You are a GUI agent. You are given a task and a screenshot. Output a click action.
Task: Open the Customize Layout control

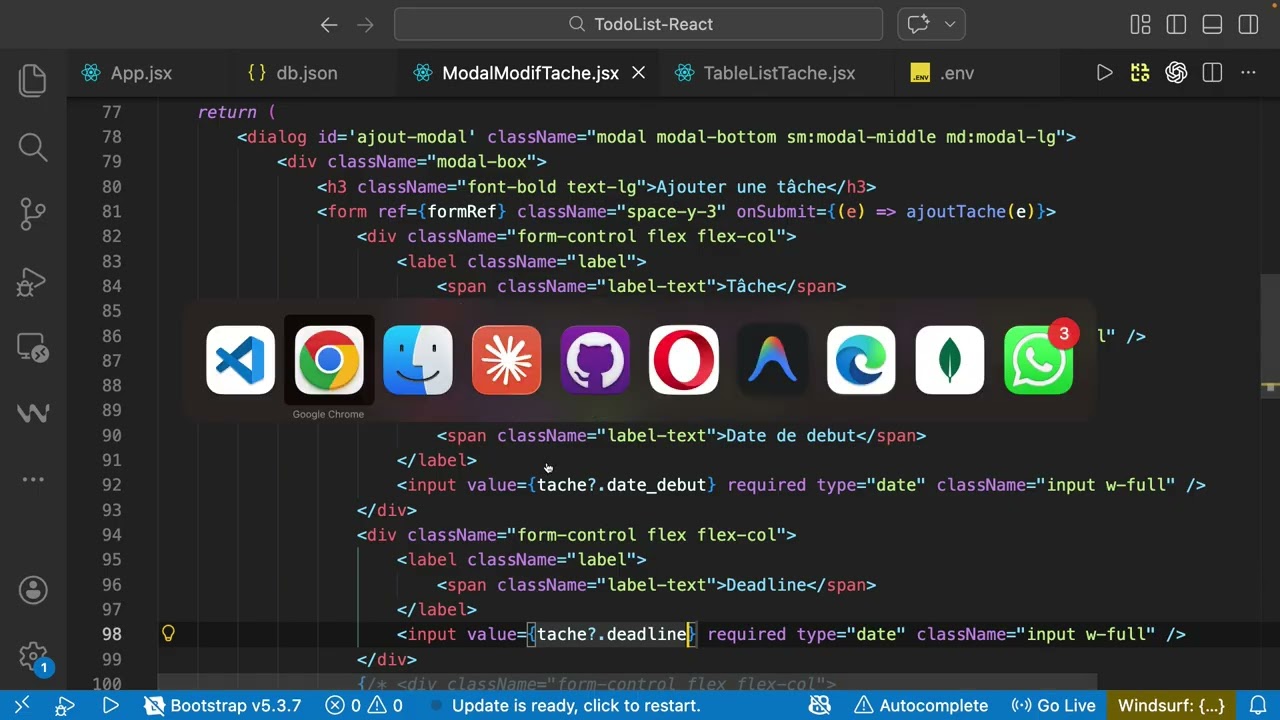[1140, 25]
